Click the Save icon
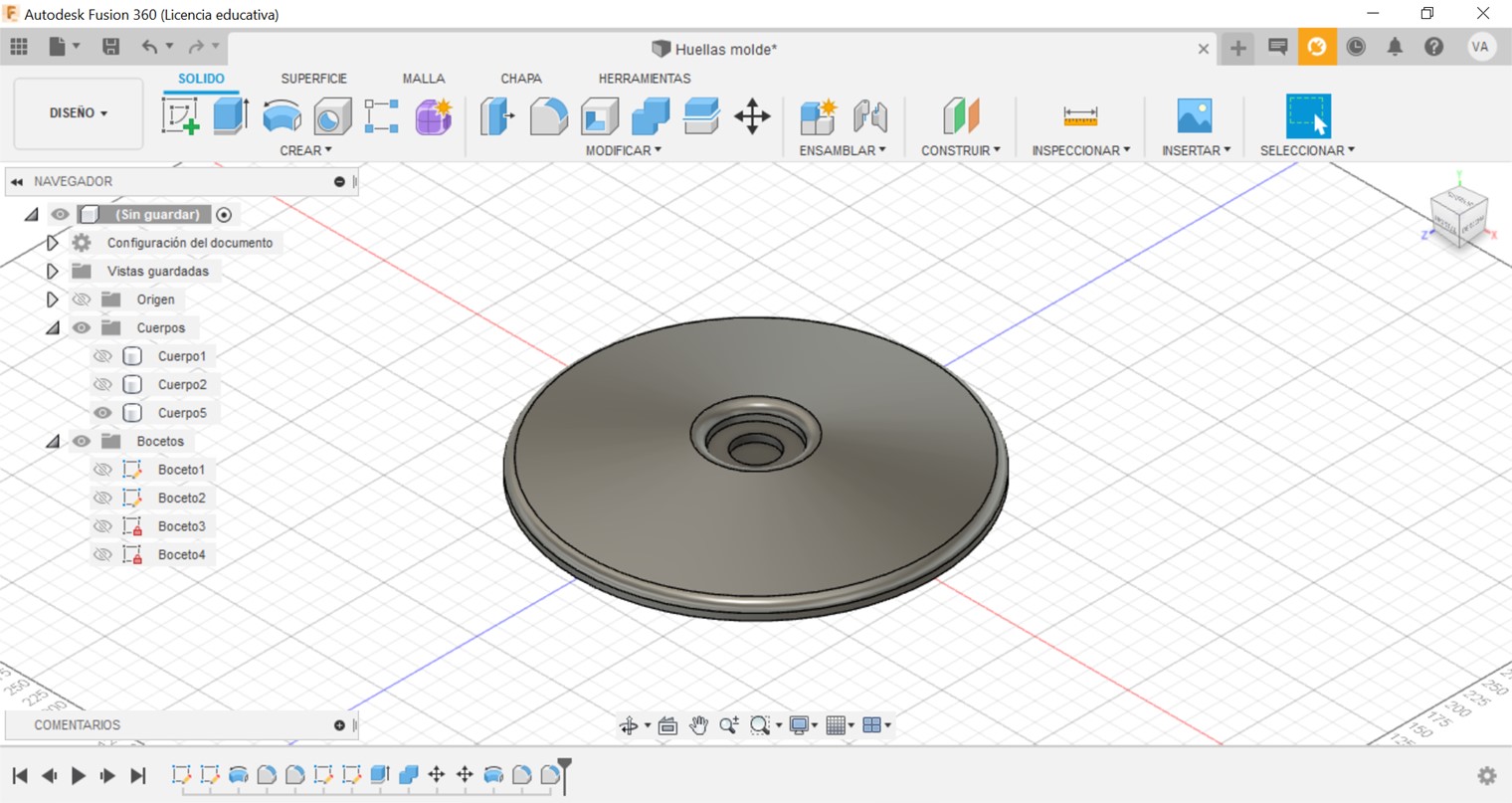 [110, 47]
